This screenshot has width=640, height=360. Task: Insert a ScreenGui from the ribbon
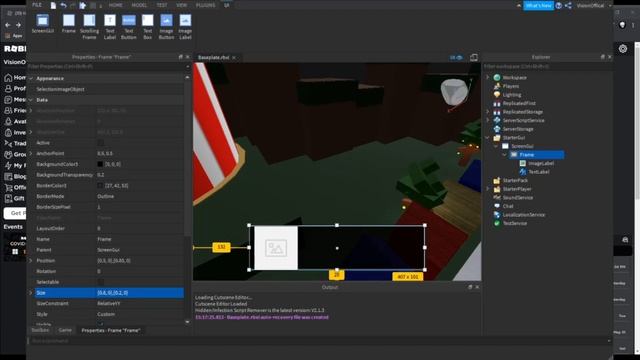42,24
